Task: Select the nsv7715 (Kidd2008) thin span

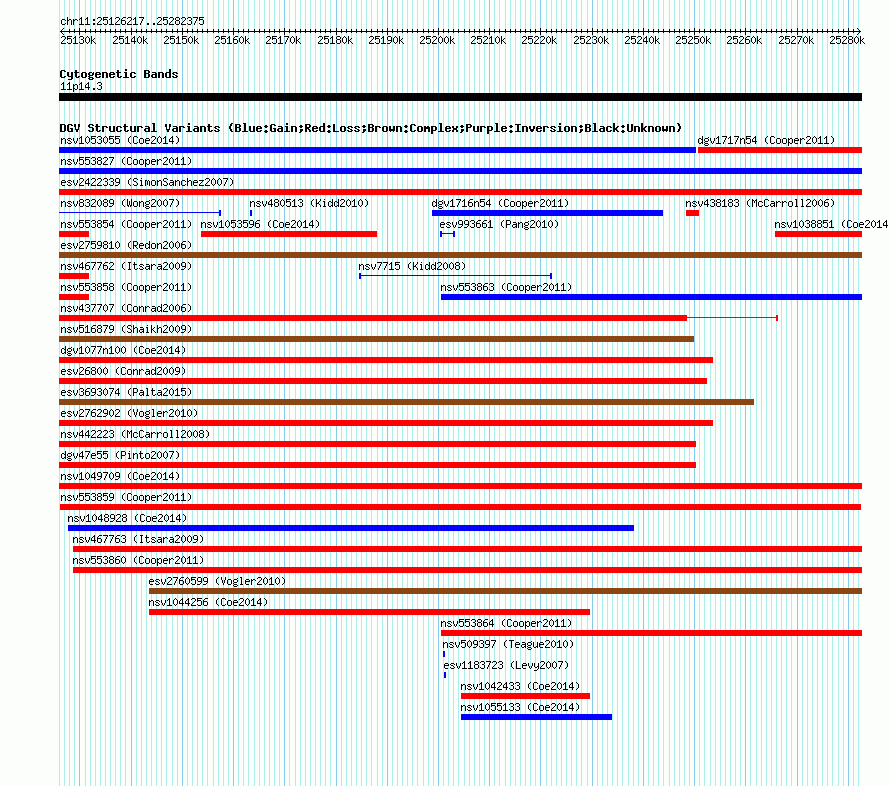Action: tap(455, 276)
